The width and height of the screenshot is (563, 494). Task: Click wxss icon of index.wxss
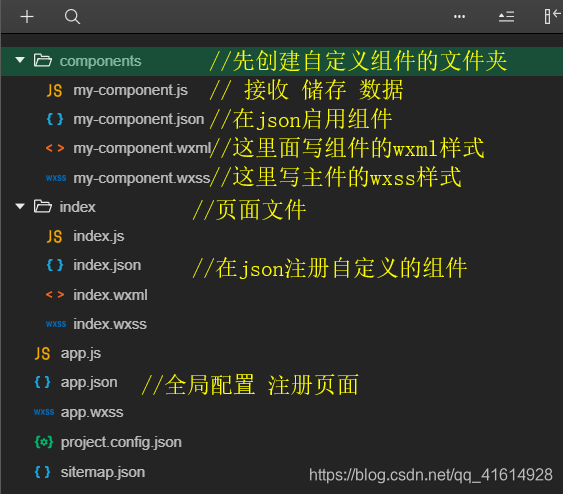56,324
